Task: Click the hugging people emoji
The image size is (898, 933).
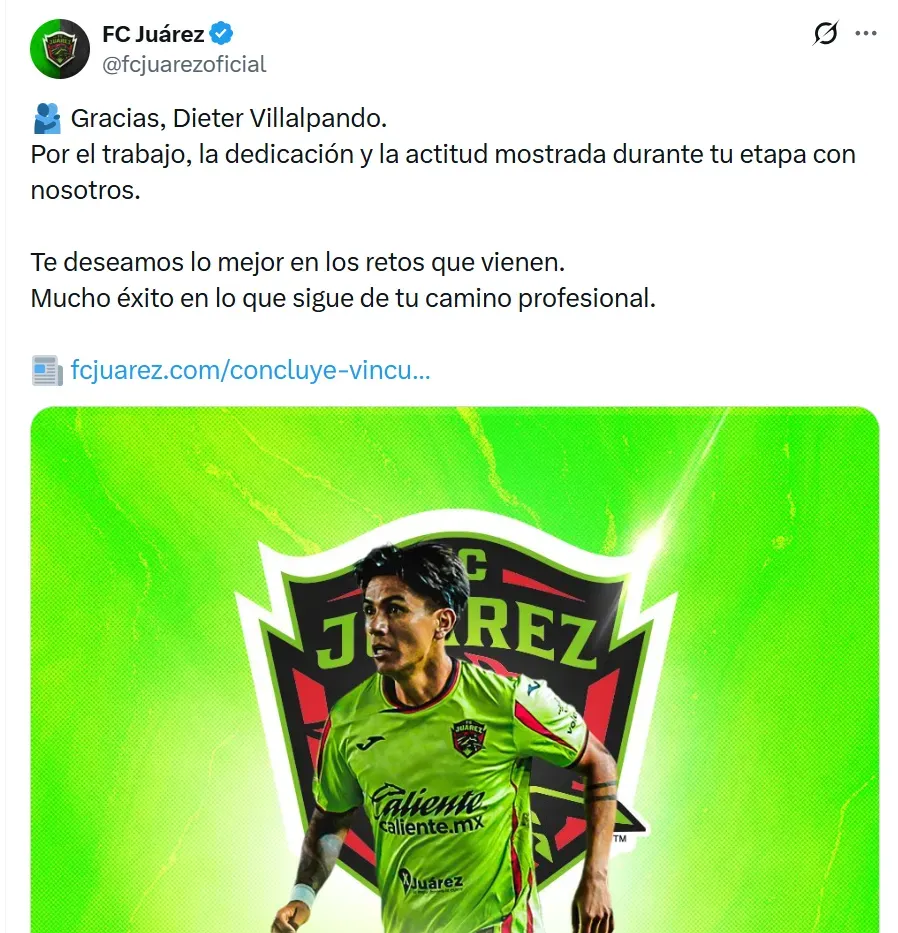Action: [x=47, y=118]
